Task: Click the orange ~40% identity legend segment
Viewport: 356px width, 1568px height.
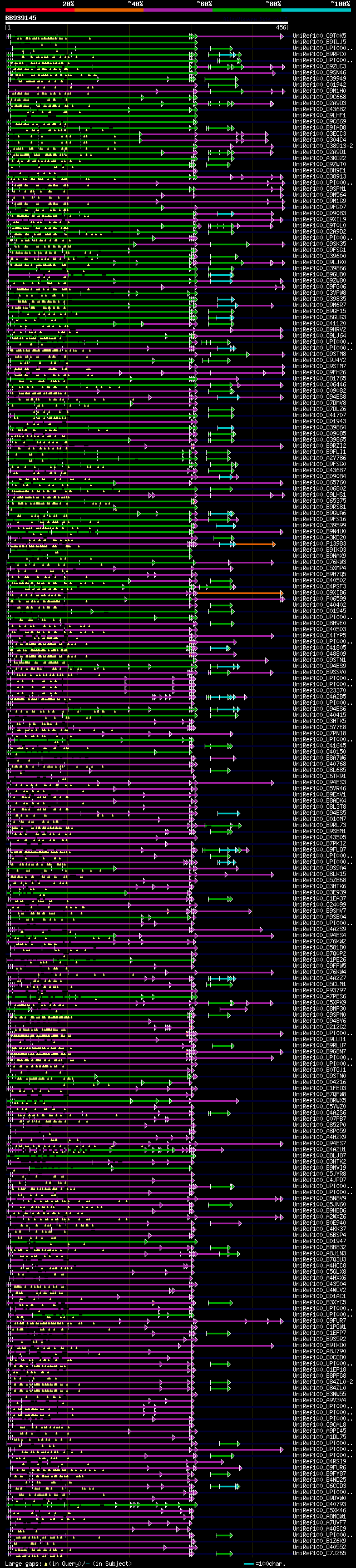Action: 109,10
